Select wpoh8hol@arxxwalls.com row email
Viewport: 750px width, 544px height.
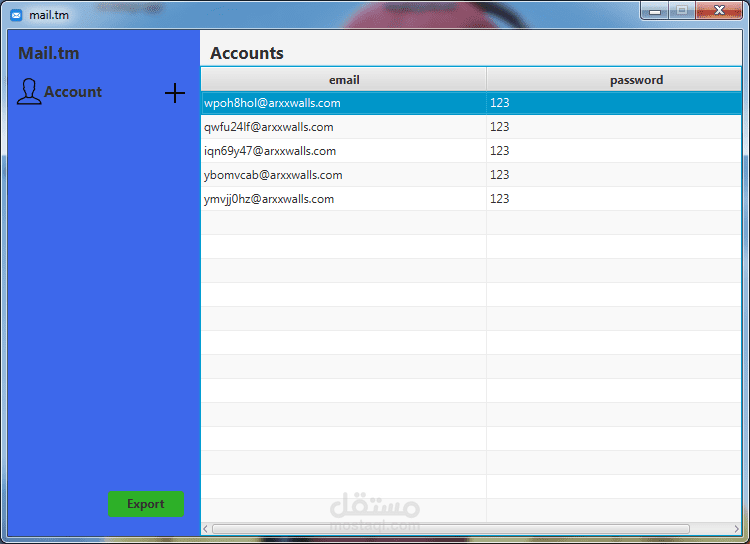coord(272,103)
